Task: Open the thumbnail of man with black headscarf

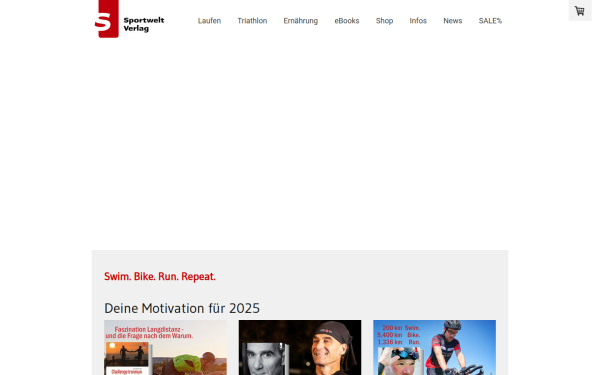Action: click(x=300, y=347)
